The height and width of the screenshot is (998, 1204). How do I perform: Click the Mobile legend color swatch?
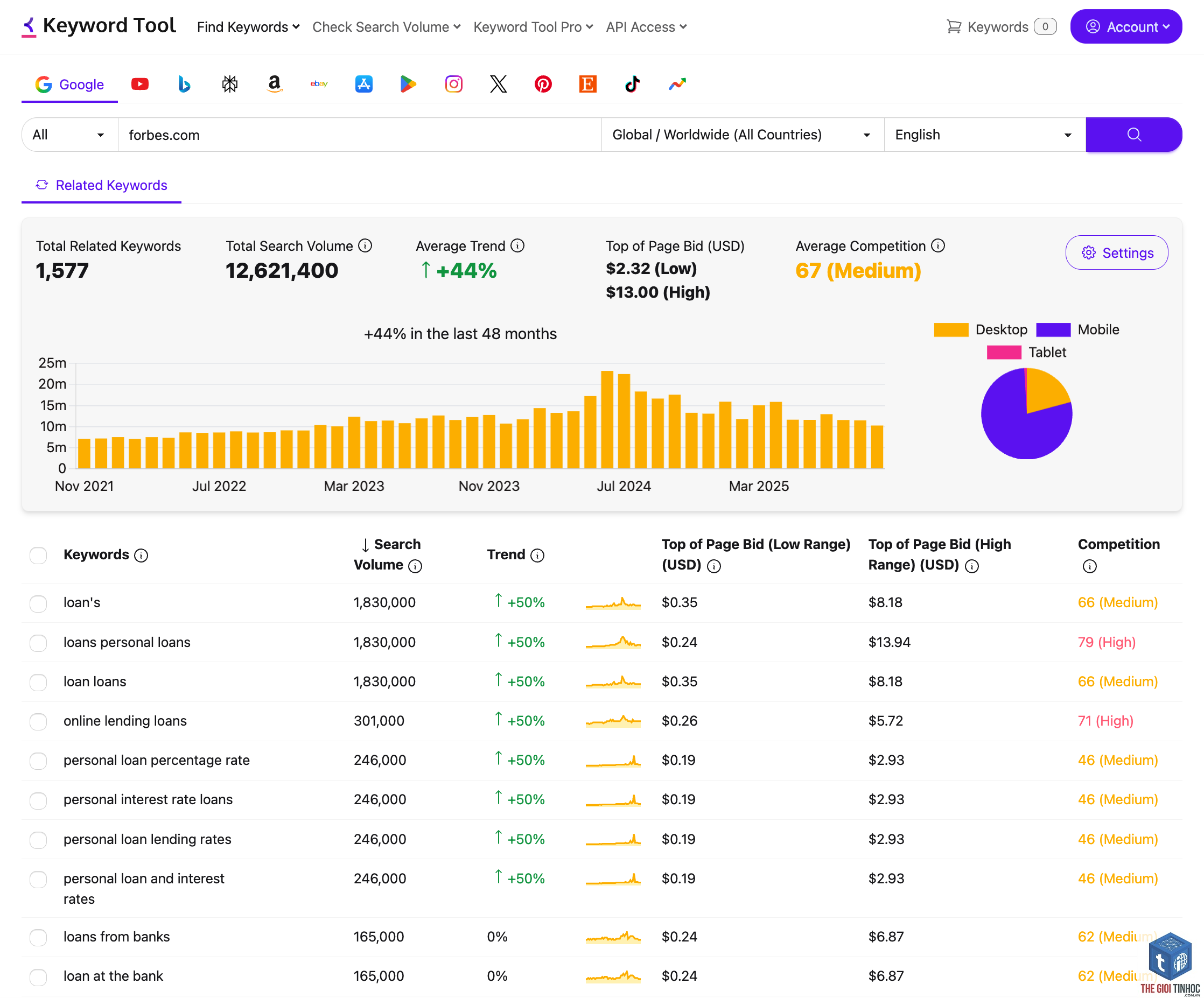coord(1053,329)
